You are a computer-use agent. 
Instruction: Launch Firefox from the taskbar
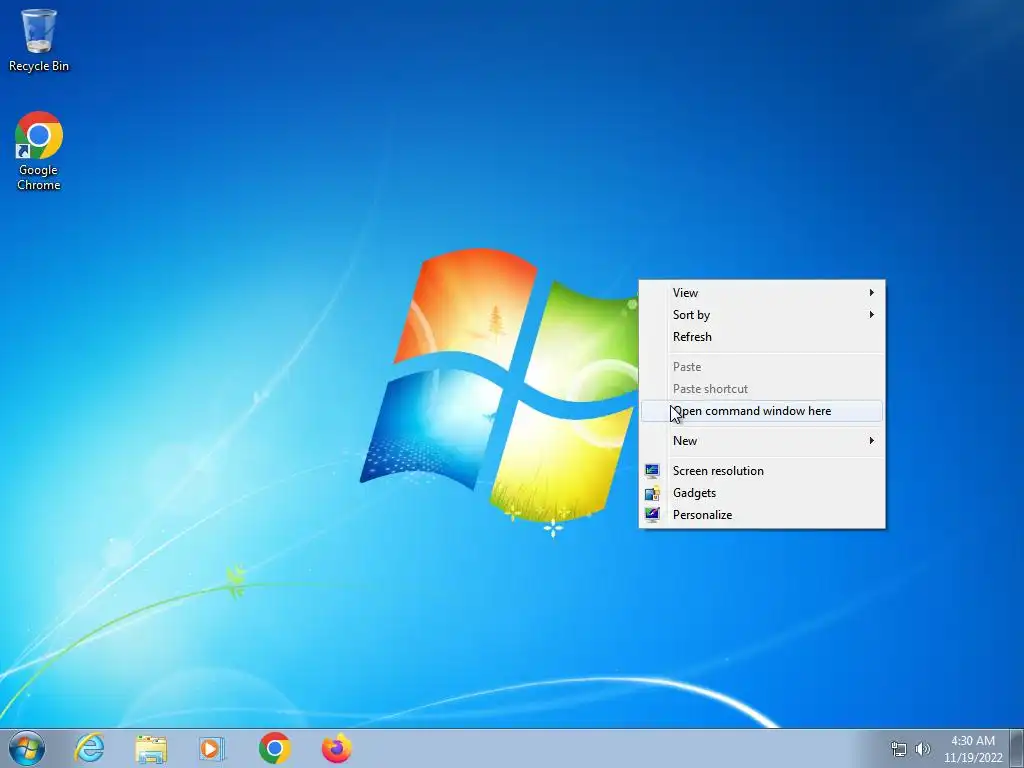[337, 748]
